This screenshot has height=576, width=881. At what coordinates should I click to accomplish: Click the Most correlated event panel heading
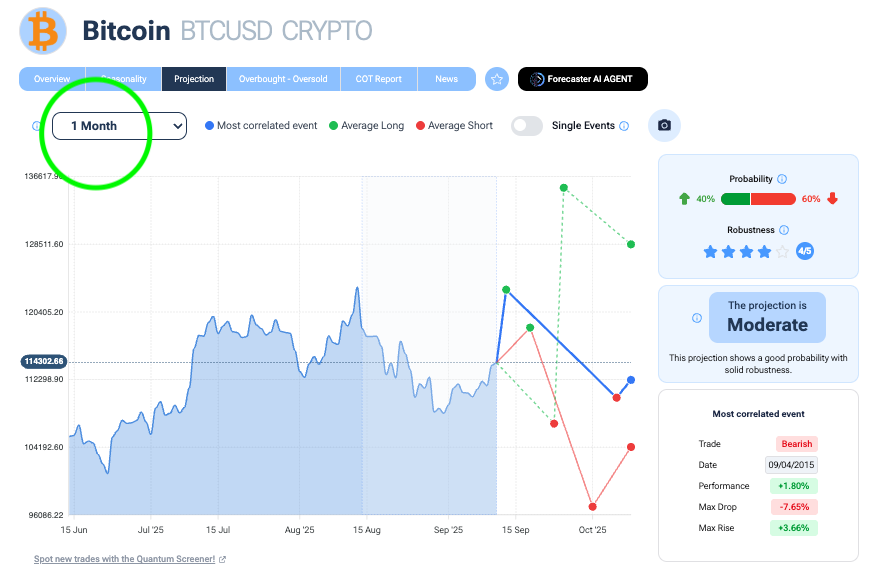(759, 414)
